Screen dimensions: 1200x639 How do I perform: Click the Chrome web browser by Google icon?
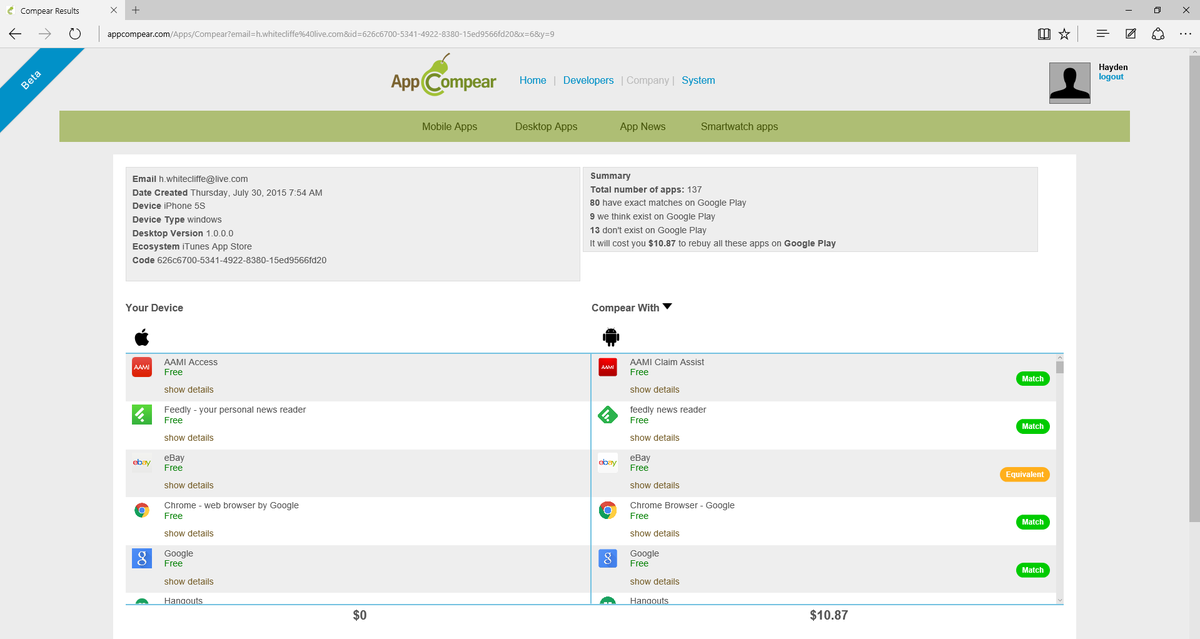[142, 510]
